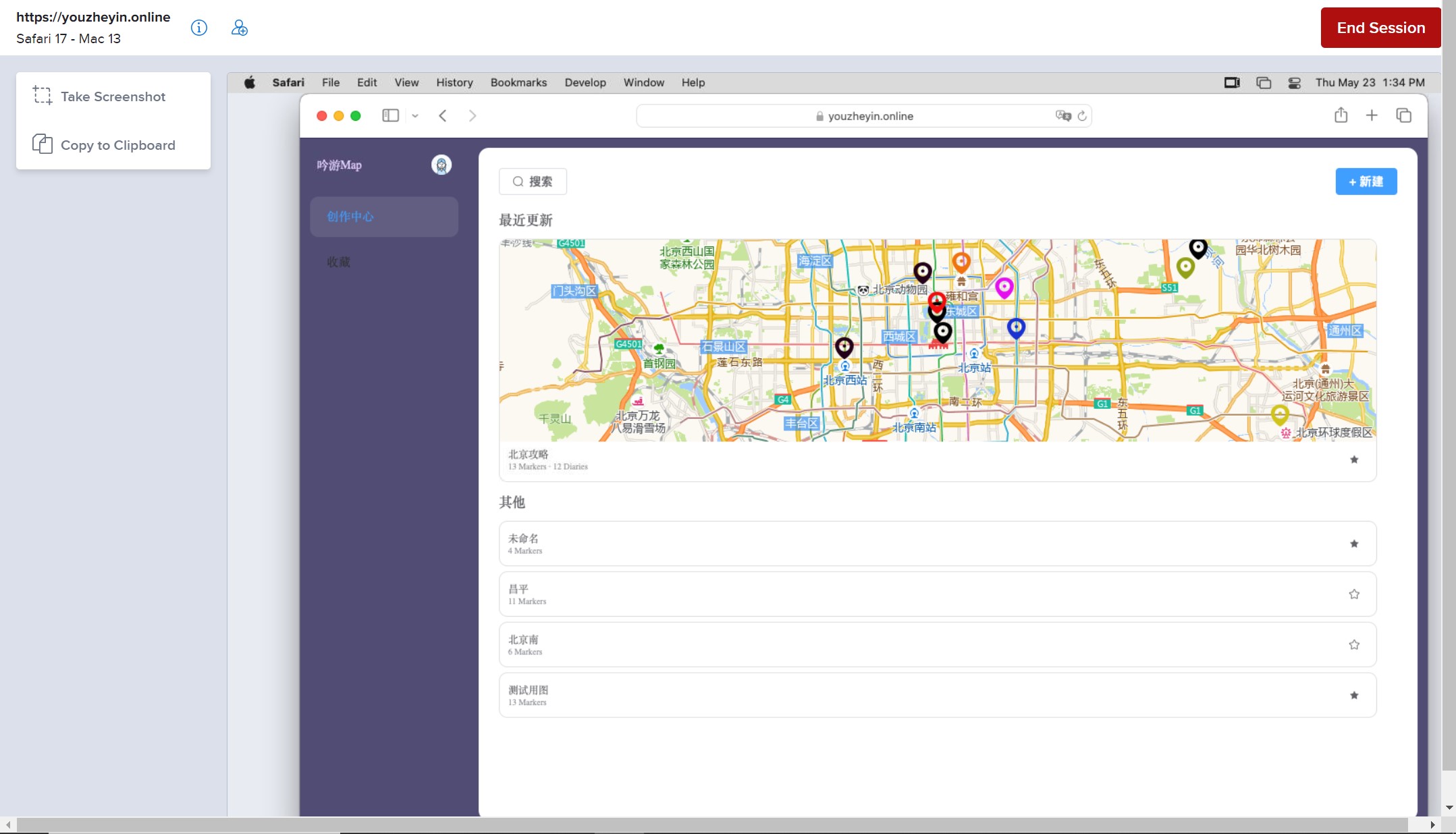Click the session info icon
1456x834 pixels.
pos(198,28)
